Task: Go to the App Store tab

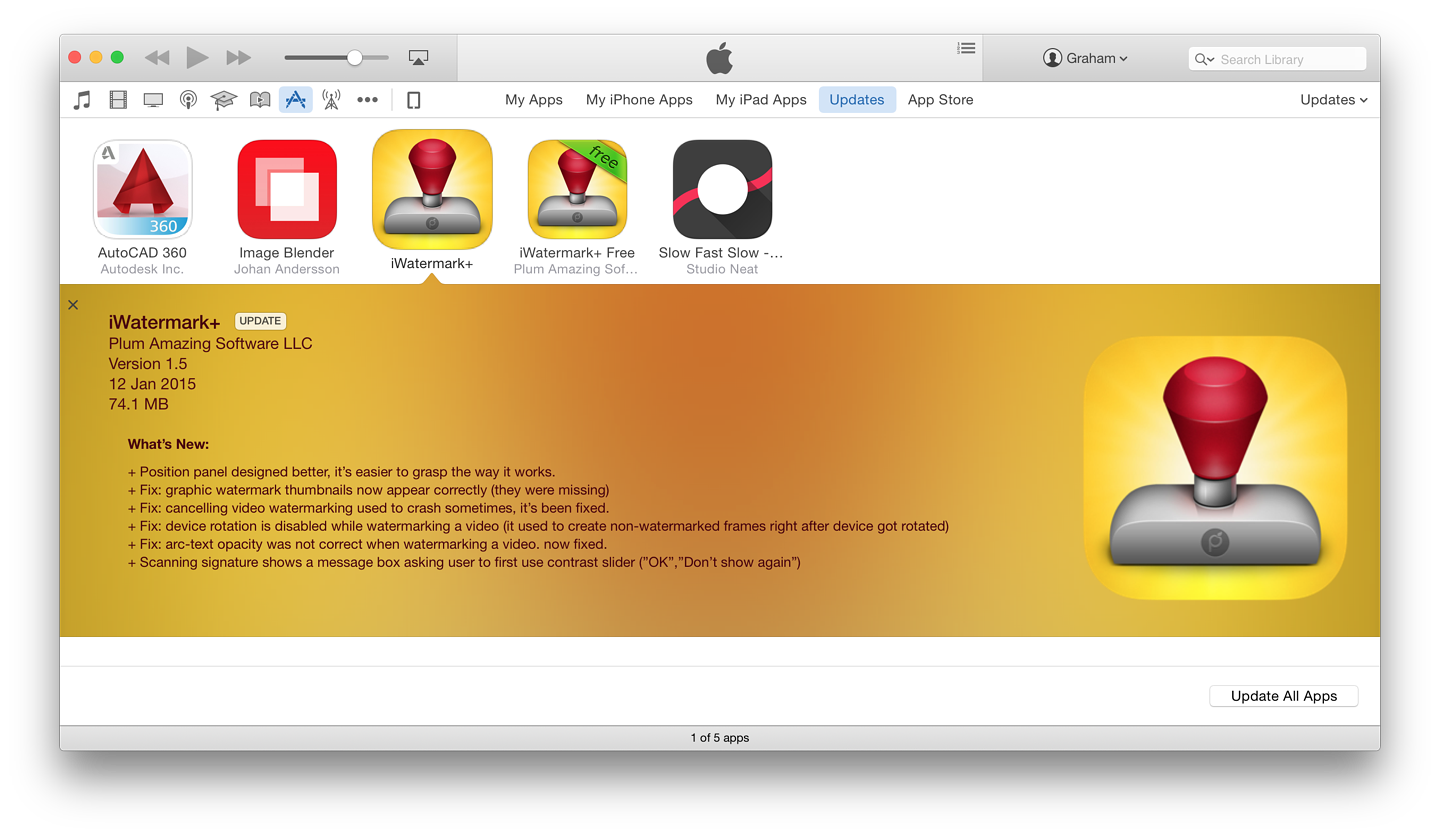Action: coord(940,100)
